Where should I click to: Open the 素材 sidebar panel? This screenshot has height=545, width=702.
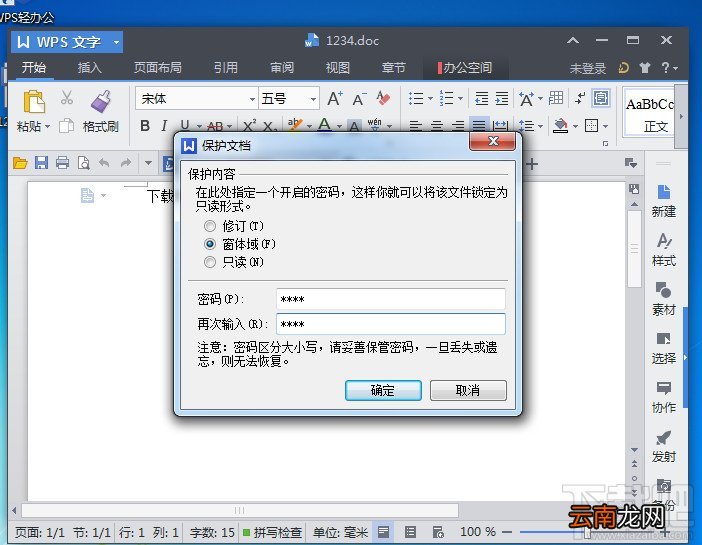tap(664, 299)
